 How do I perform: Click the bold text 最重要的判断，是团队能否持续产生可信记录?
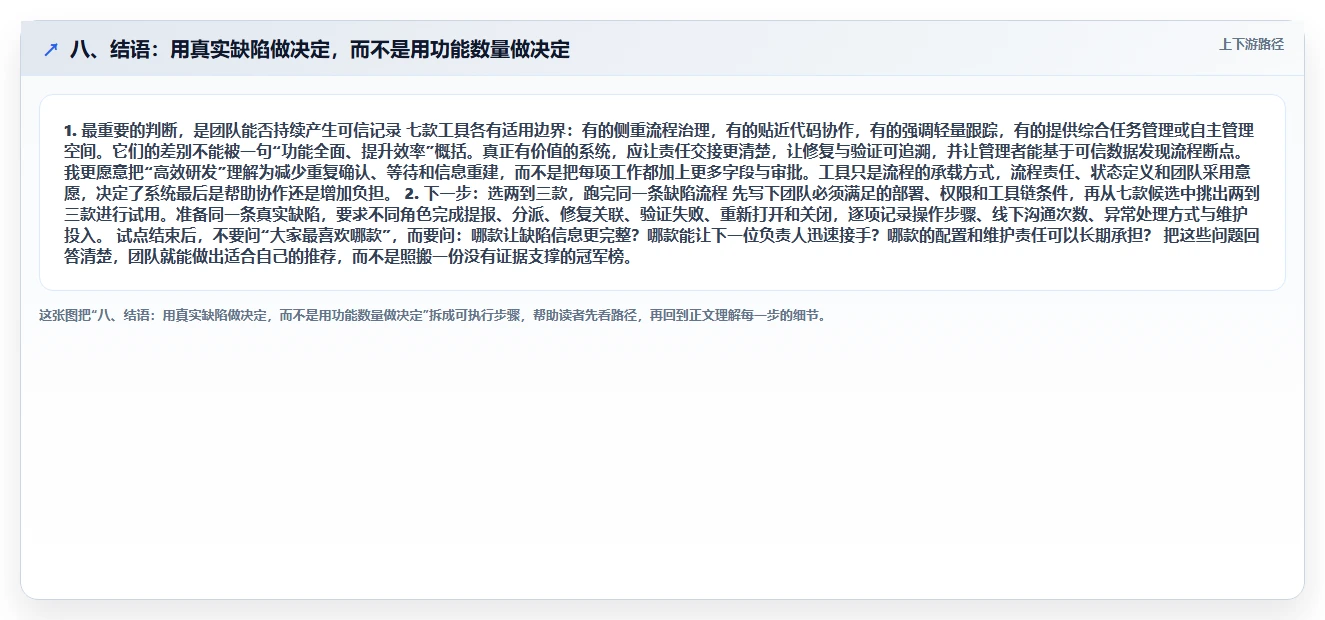point(241,130)
